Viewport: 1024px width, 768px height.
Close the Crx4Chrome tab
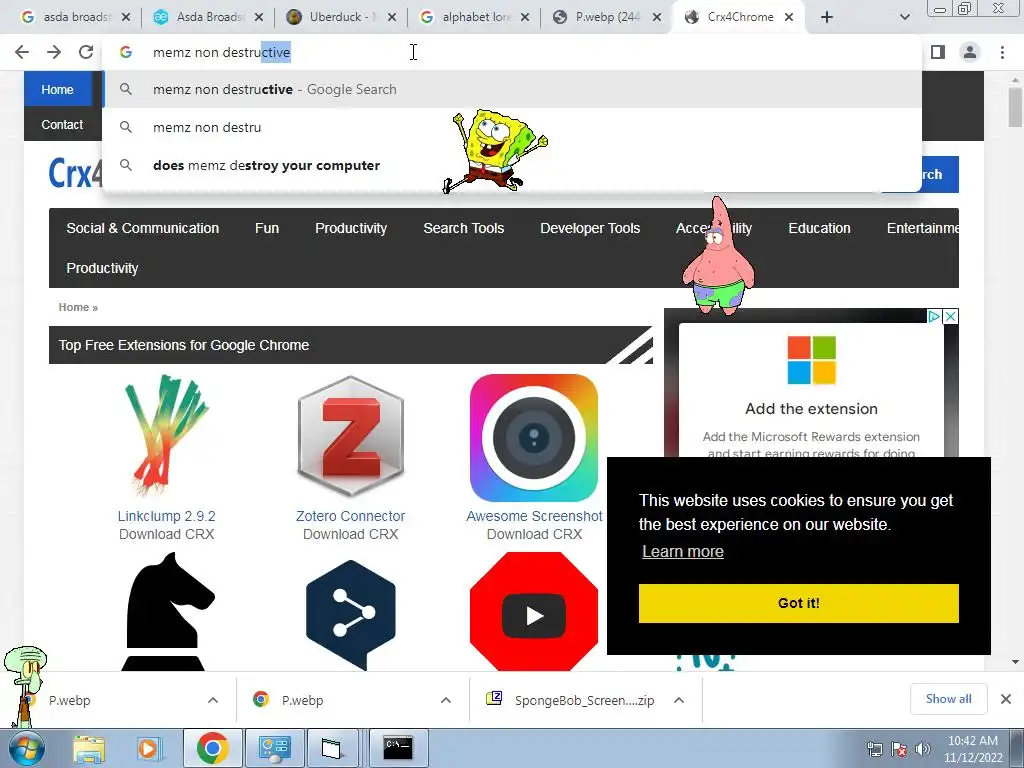(789, 17)
